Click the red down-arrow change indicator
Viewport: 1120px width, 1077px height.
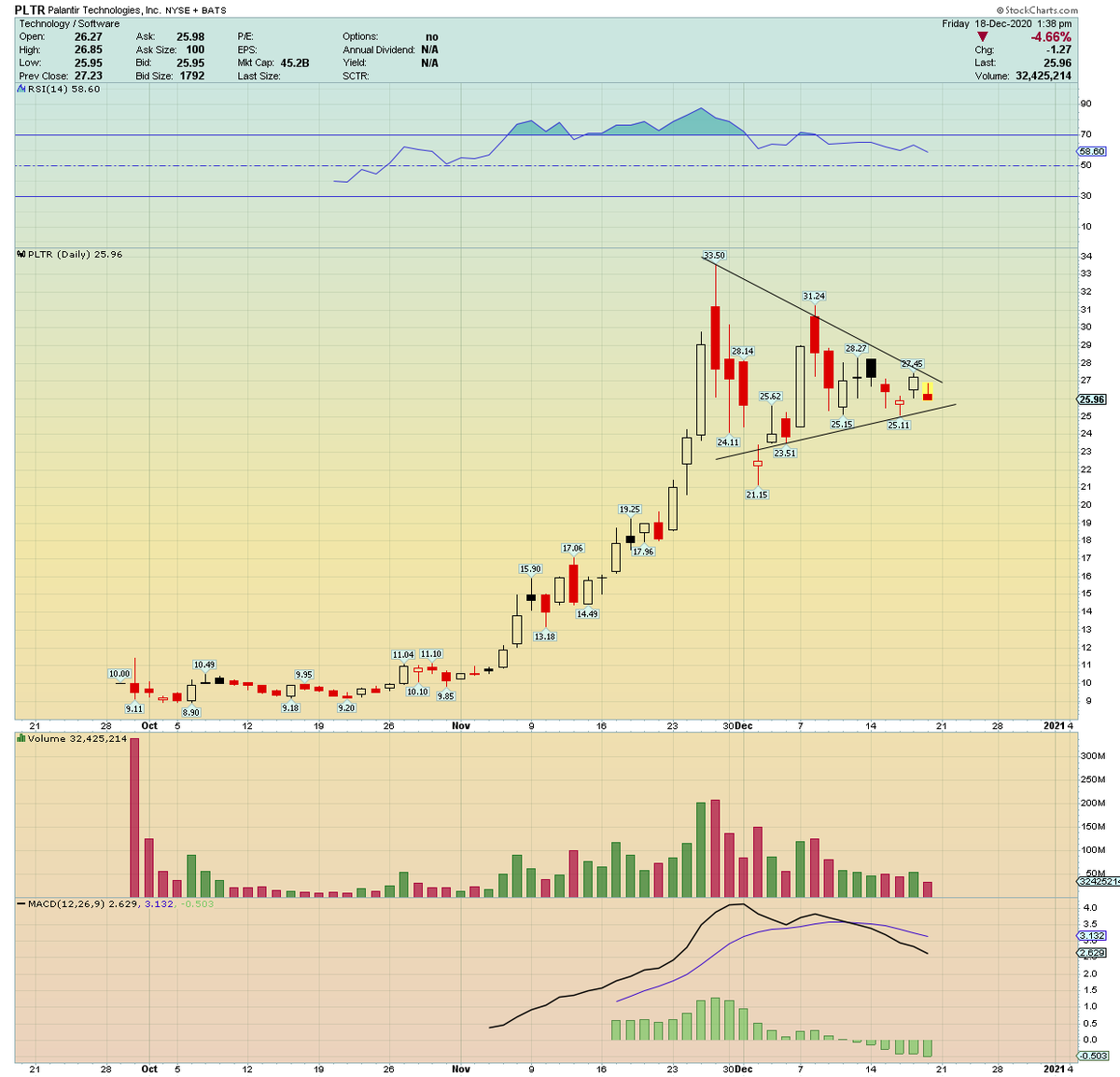[x=981, y=36]
